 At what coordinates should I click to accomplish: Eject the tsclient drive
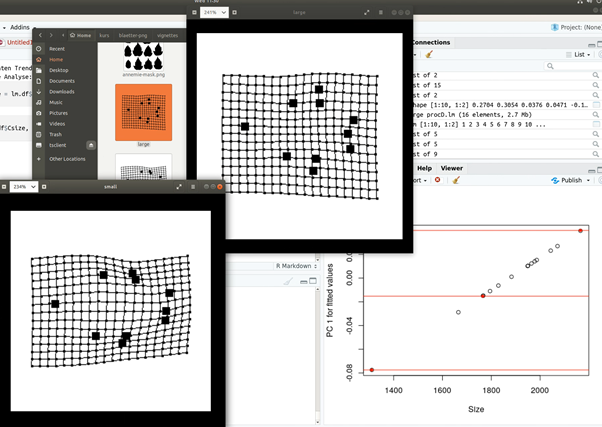90,144
